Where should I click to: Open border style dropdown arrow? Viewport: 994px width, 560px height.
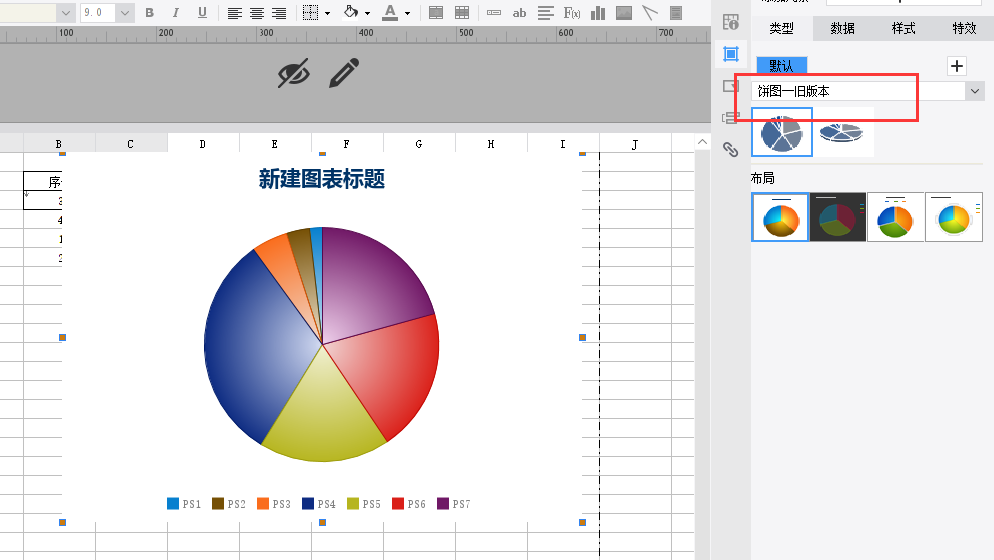(x=327, y=13)
